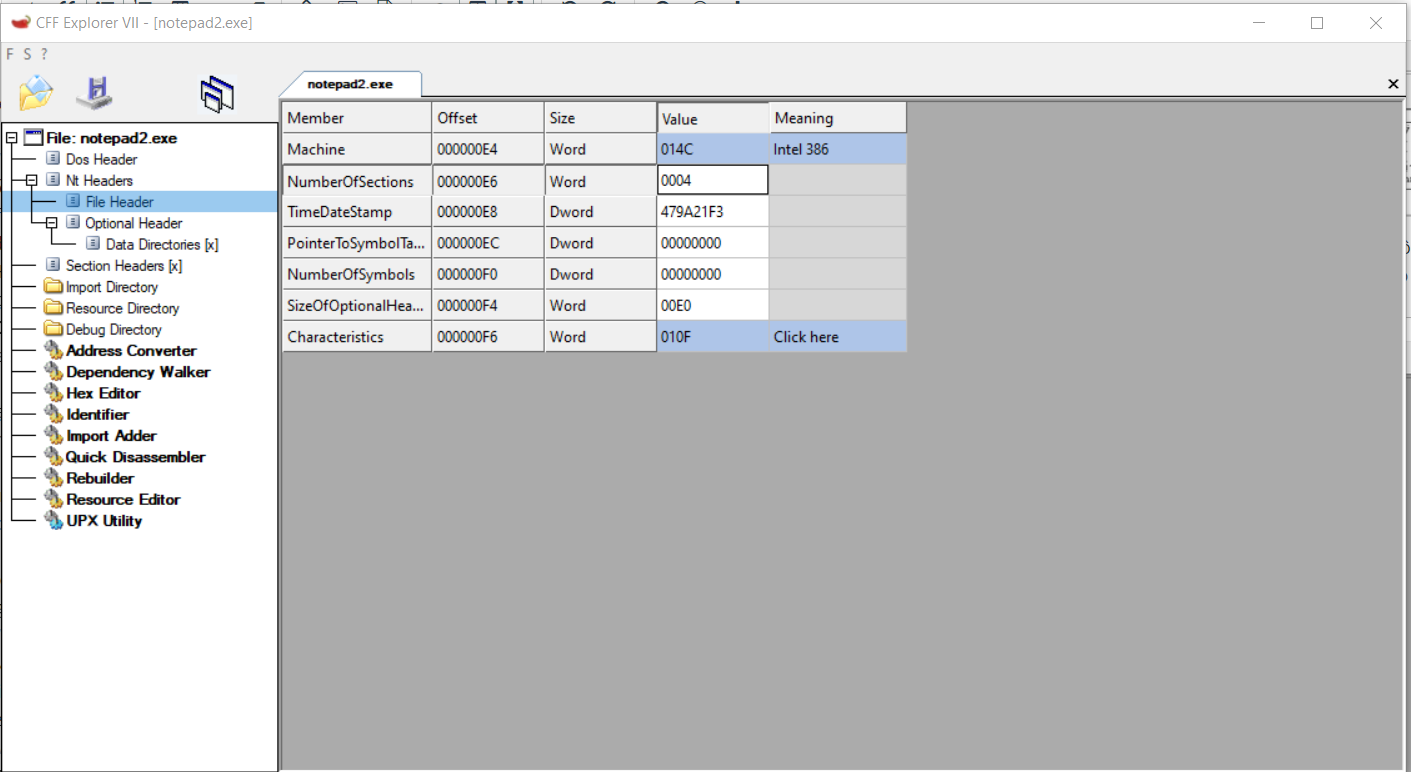Edit the NumberOfSections value field 0004
The height and width of the screenshot is (772, 1411).
pos(713,180)
